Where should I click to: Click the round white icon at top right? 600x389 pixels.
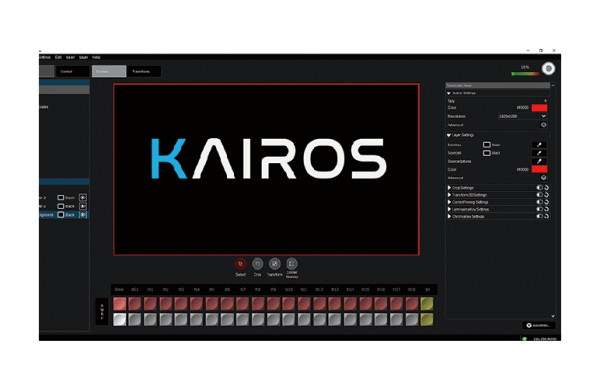[x=548, y=68]
